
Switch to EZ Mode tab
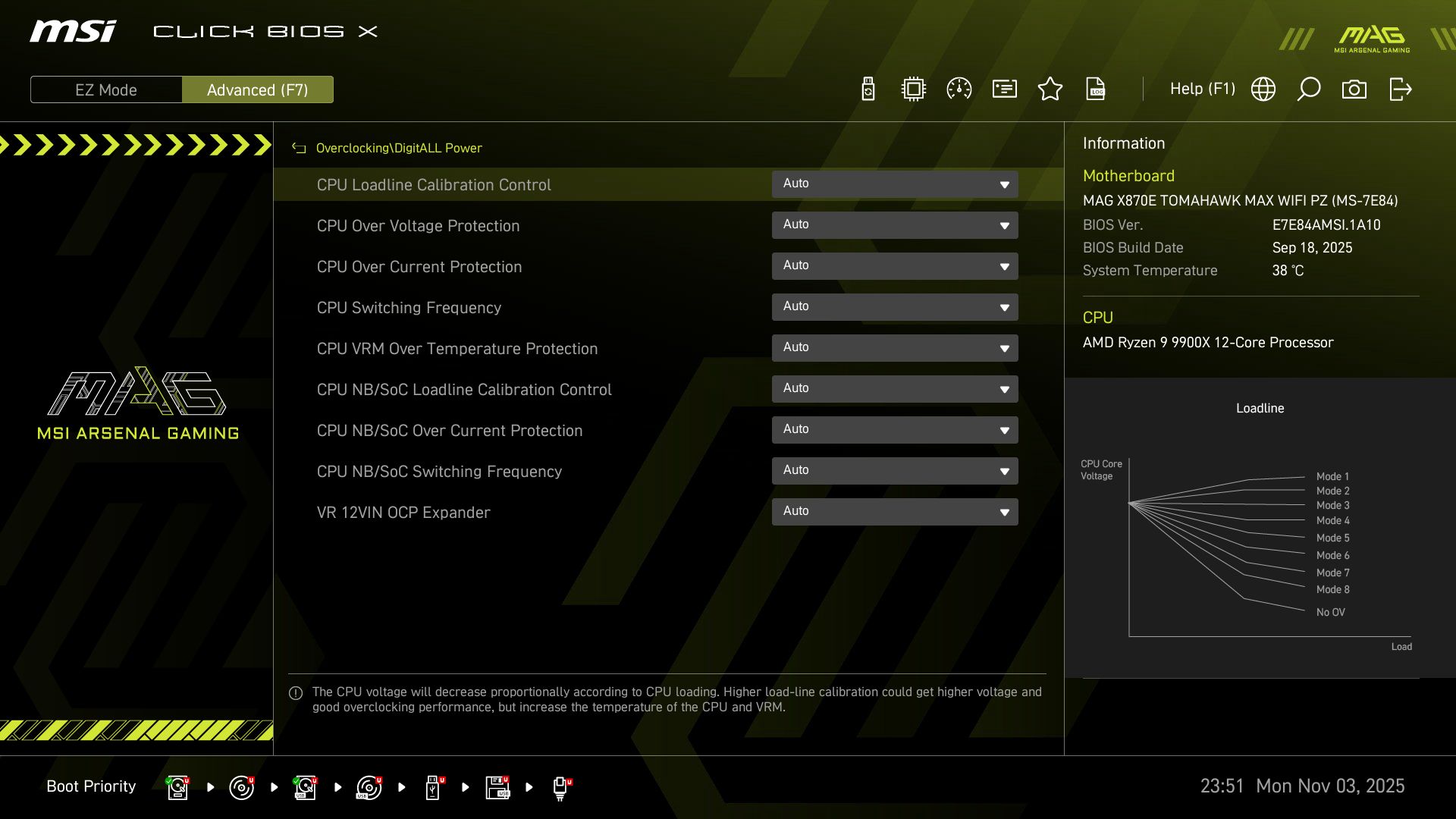tap(105, 89)
